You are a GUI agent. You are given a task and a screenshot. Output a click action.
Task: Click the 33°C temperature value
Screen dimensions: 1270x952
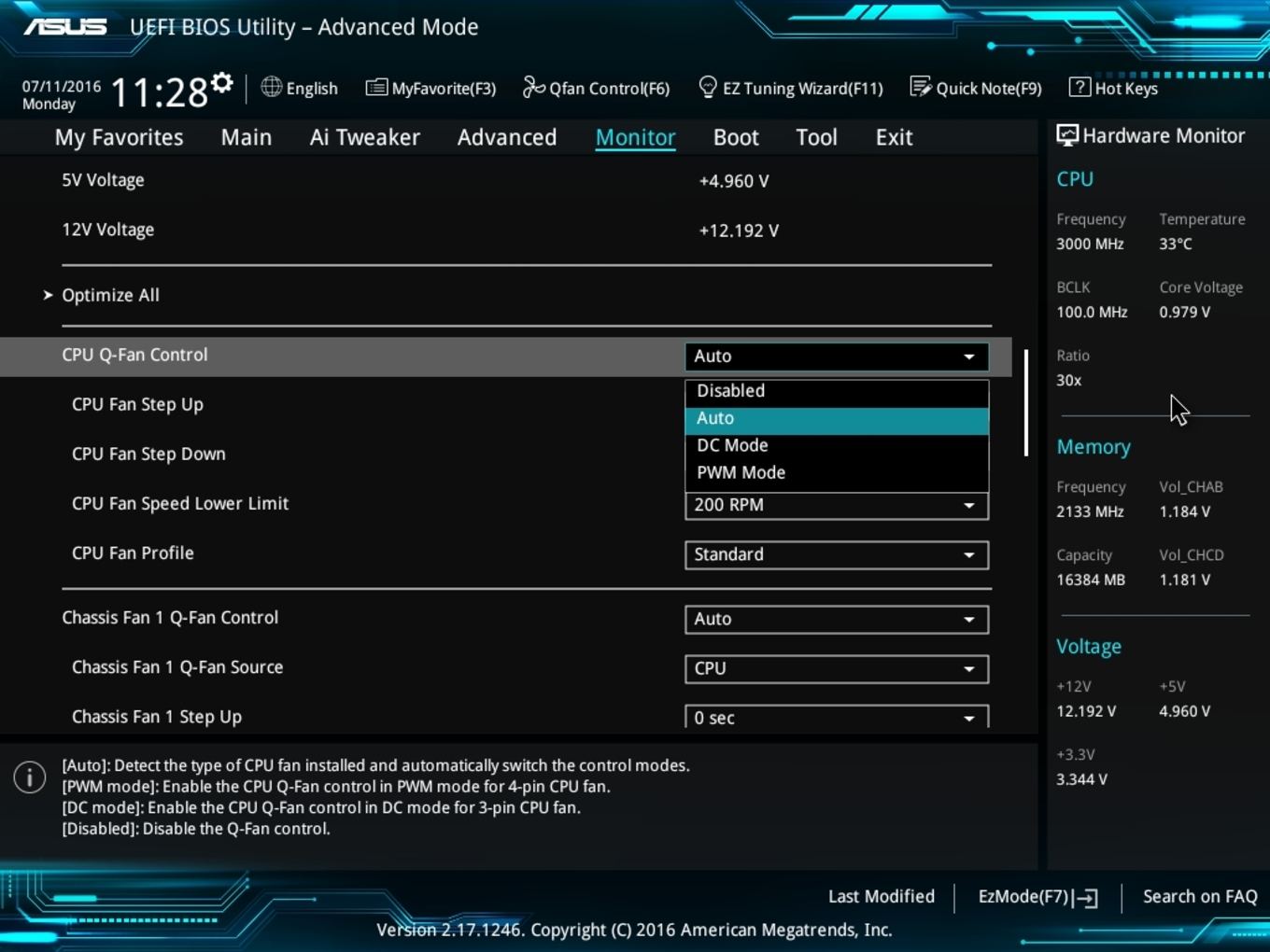coord(1176,244)
